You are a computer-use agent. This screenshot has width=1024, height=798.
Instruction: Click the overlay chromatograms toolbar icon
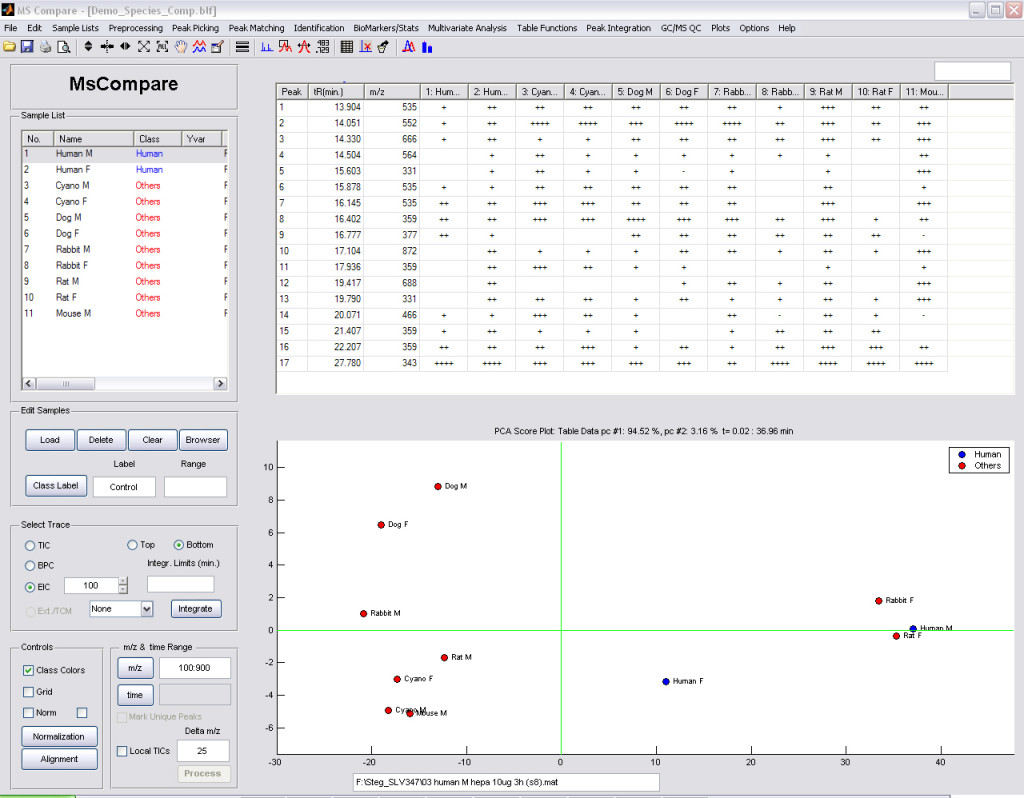point(199,47)
